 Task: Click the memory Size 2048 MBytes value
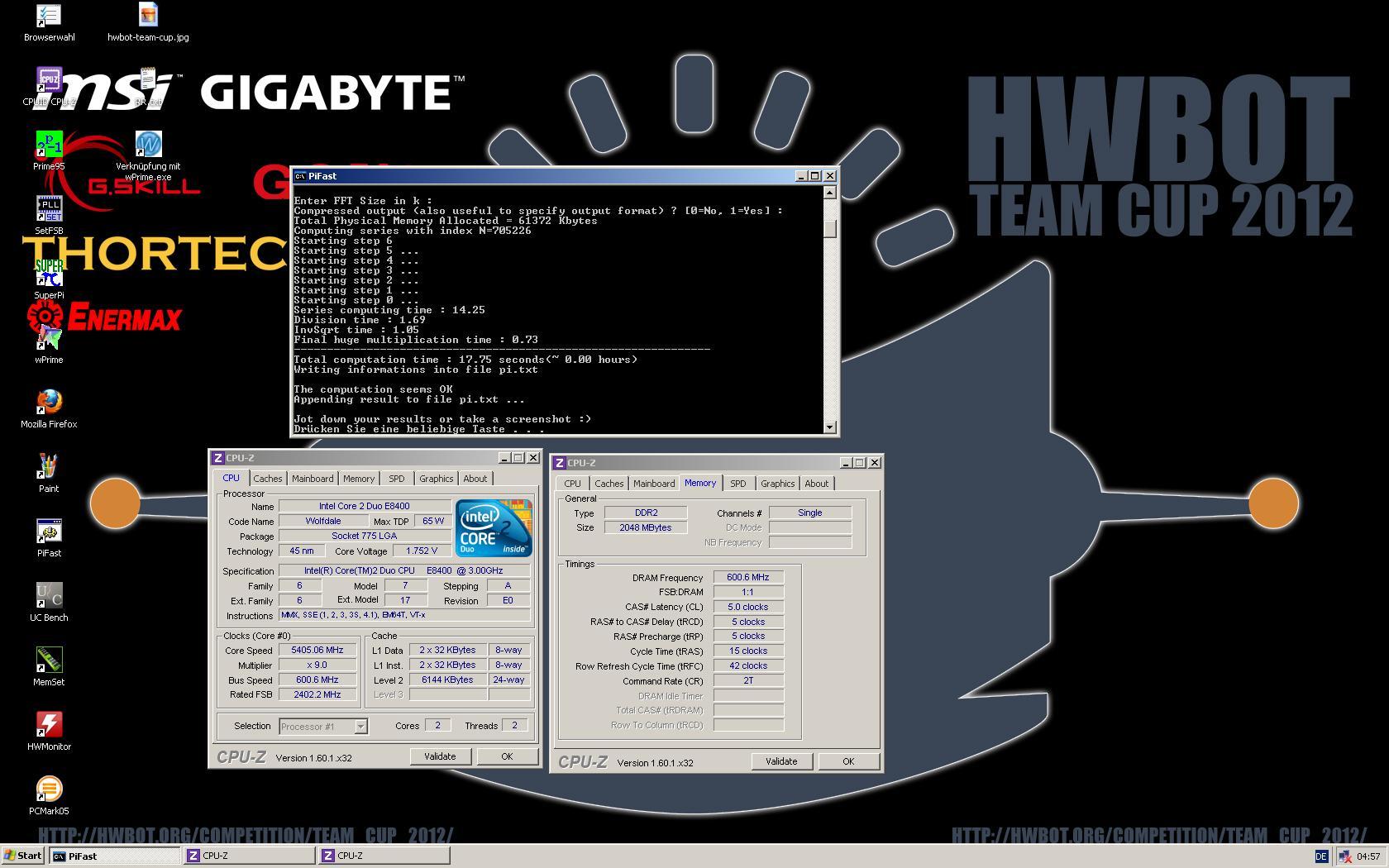tap(646, 527)
